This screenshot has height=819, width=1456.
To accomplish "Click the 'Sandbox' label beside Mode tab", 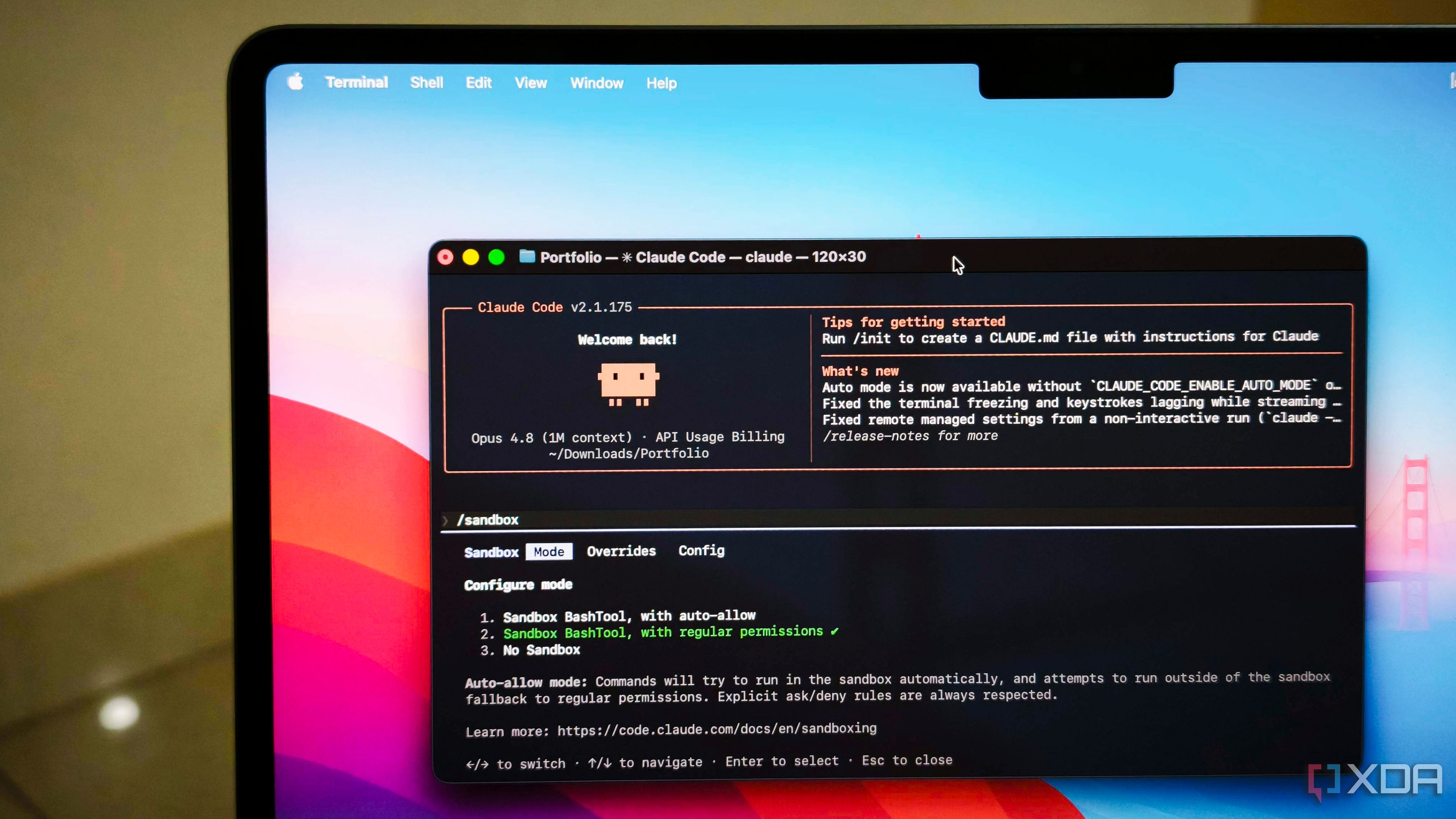I will 491,552.
